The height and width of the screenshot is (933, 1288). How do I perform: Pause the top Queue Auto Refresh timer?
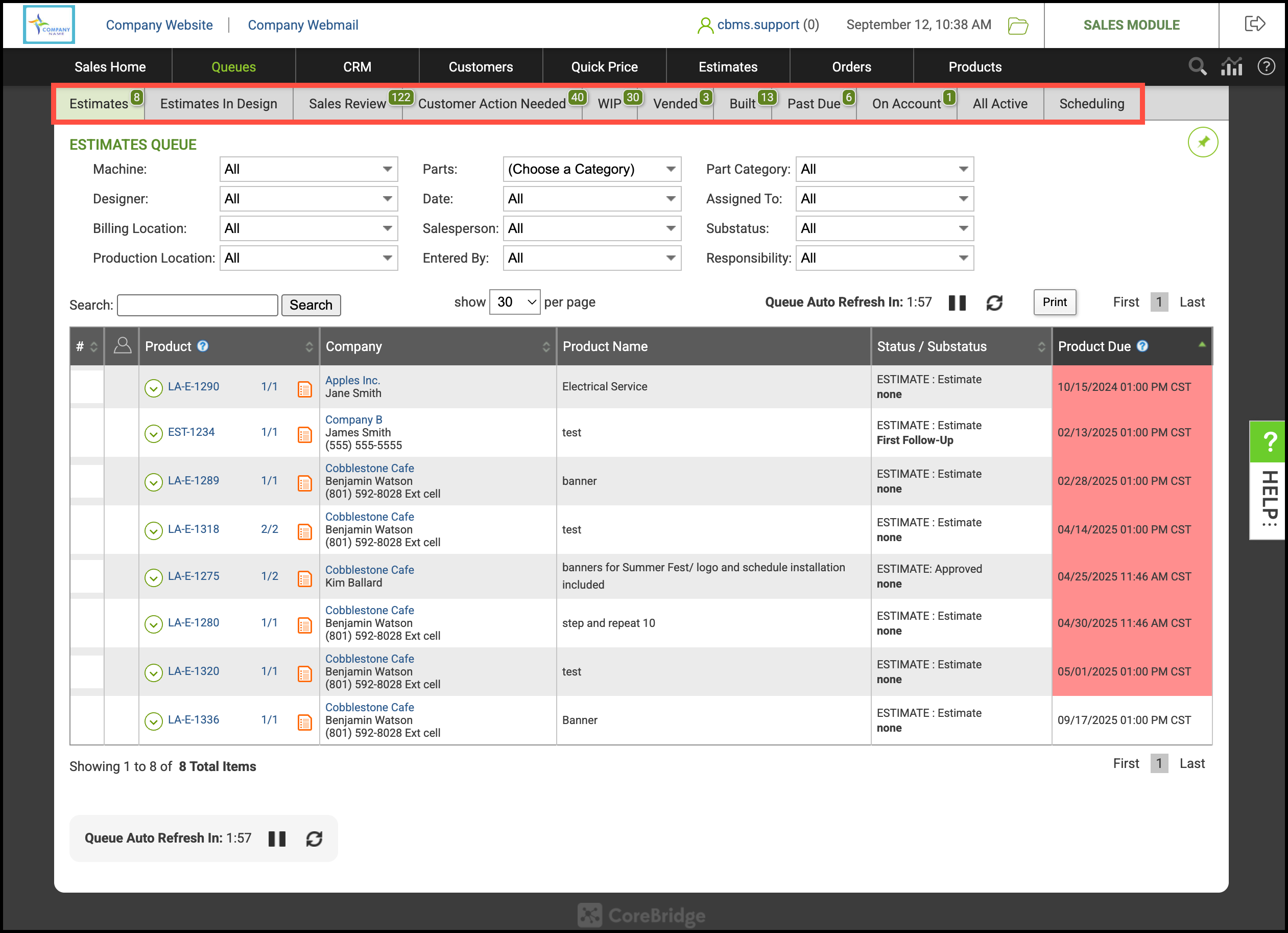957,303
